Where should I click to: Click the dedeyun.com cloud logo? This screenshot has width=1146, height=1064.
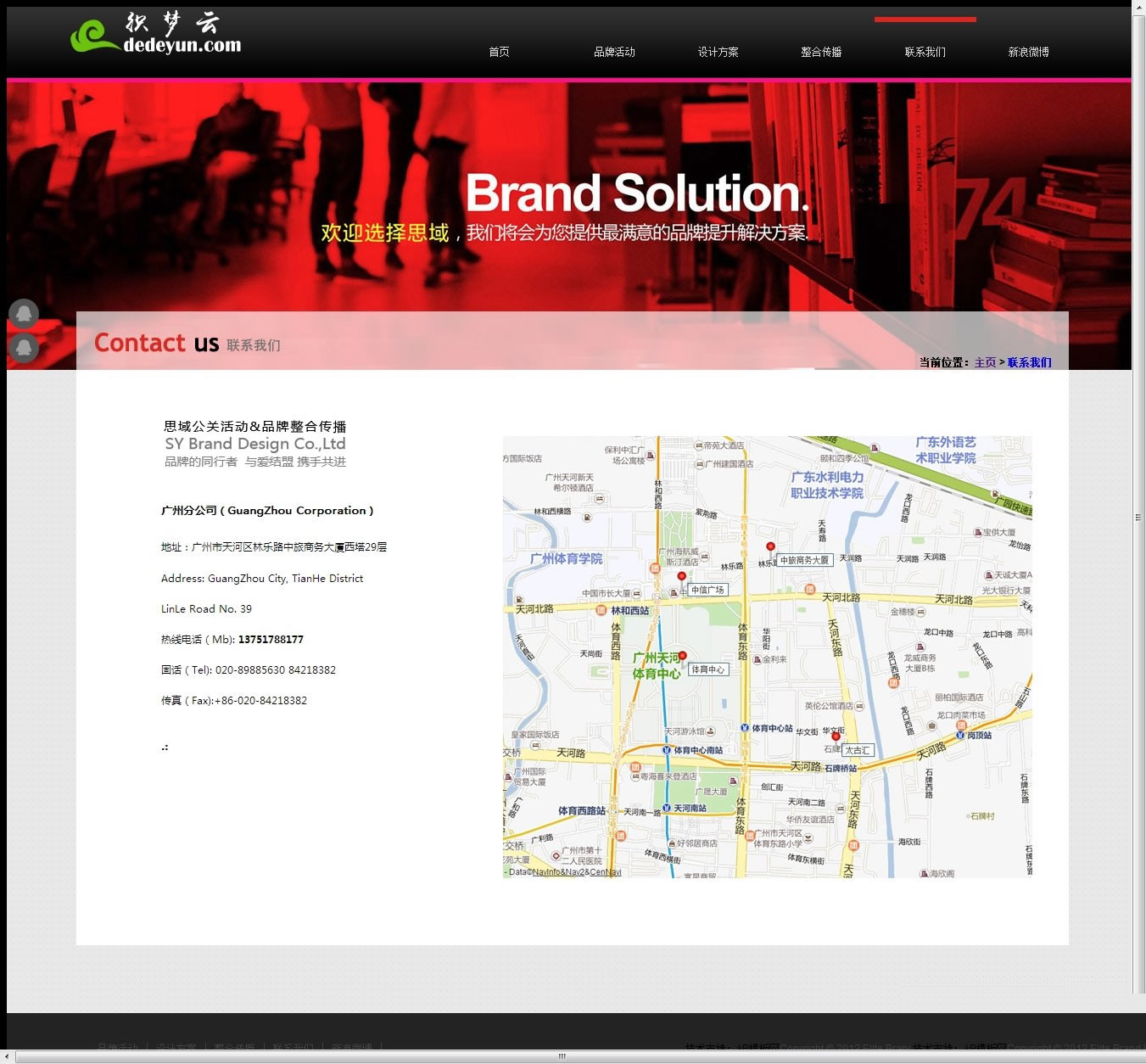[155, 34]
